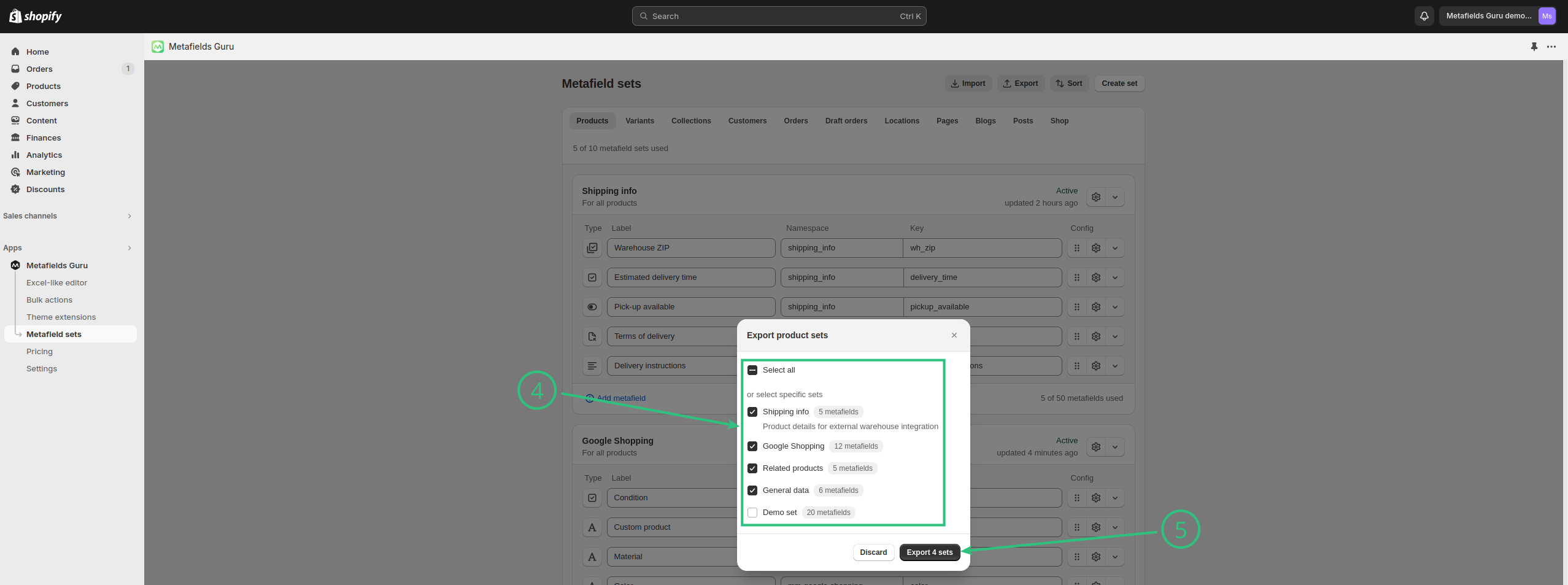Click the Add metafield link

point(616,398)
